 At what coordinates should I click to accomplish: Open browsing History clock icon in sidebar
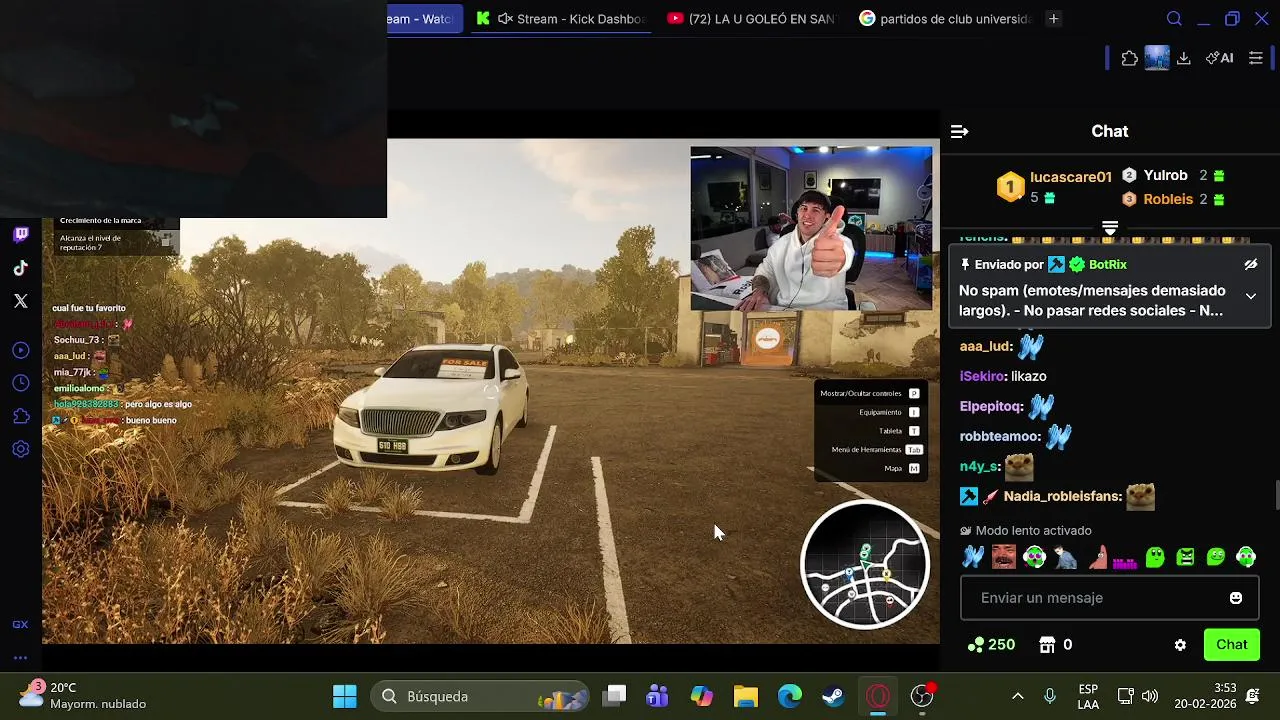pos(21,383)
